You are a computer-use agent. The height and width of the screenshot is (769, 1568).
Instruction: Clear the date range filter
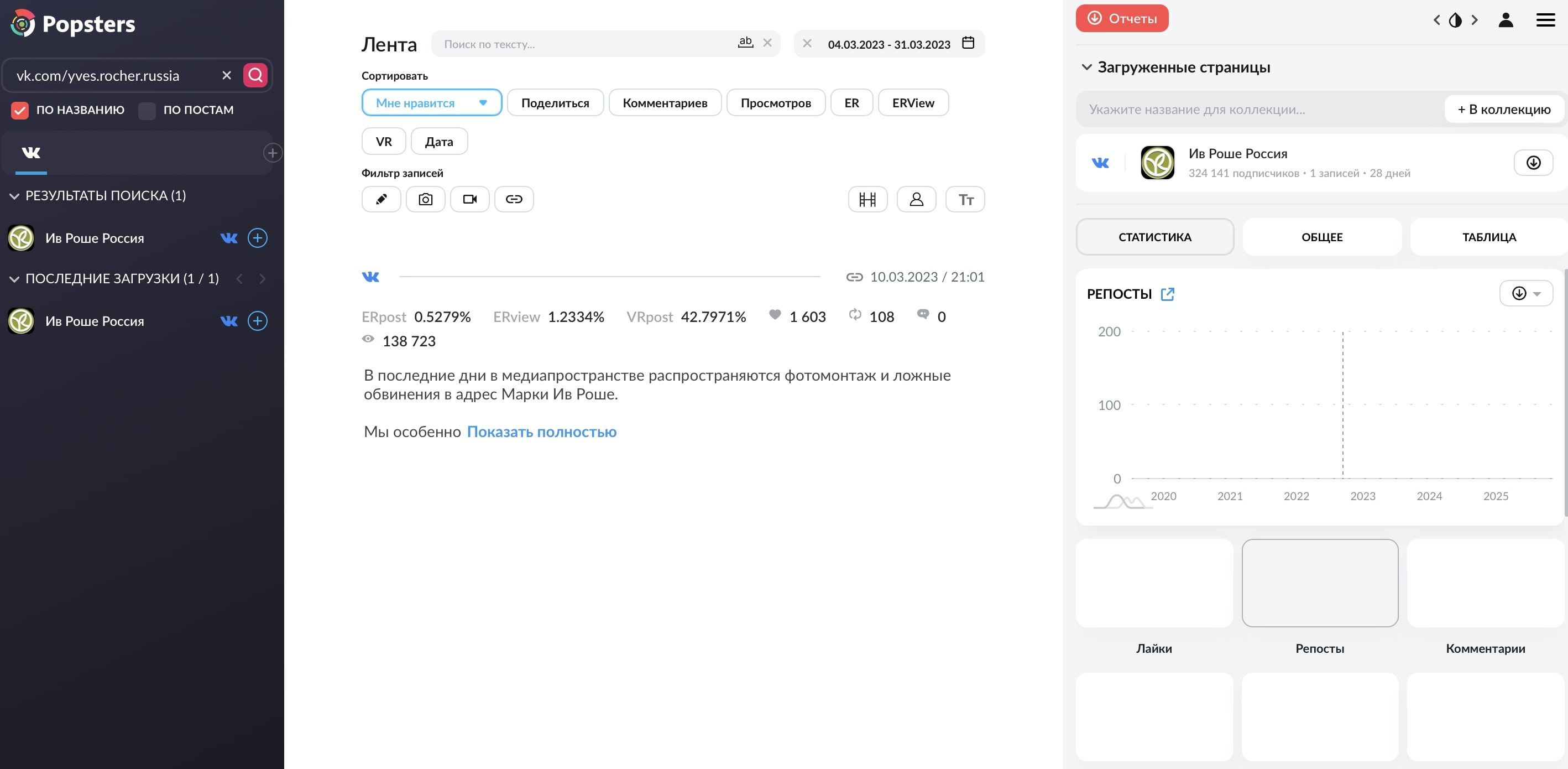click(807, 43)
